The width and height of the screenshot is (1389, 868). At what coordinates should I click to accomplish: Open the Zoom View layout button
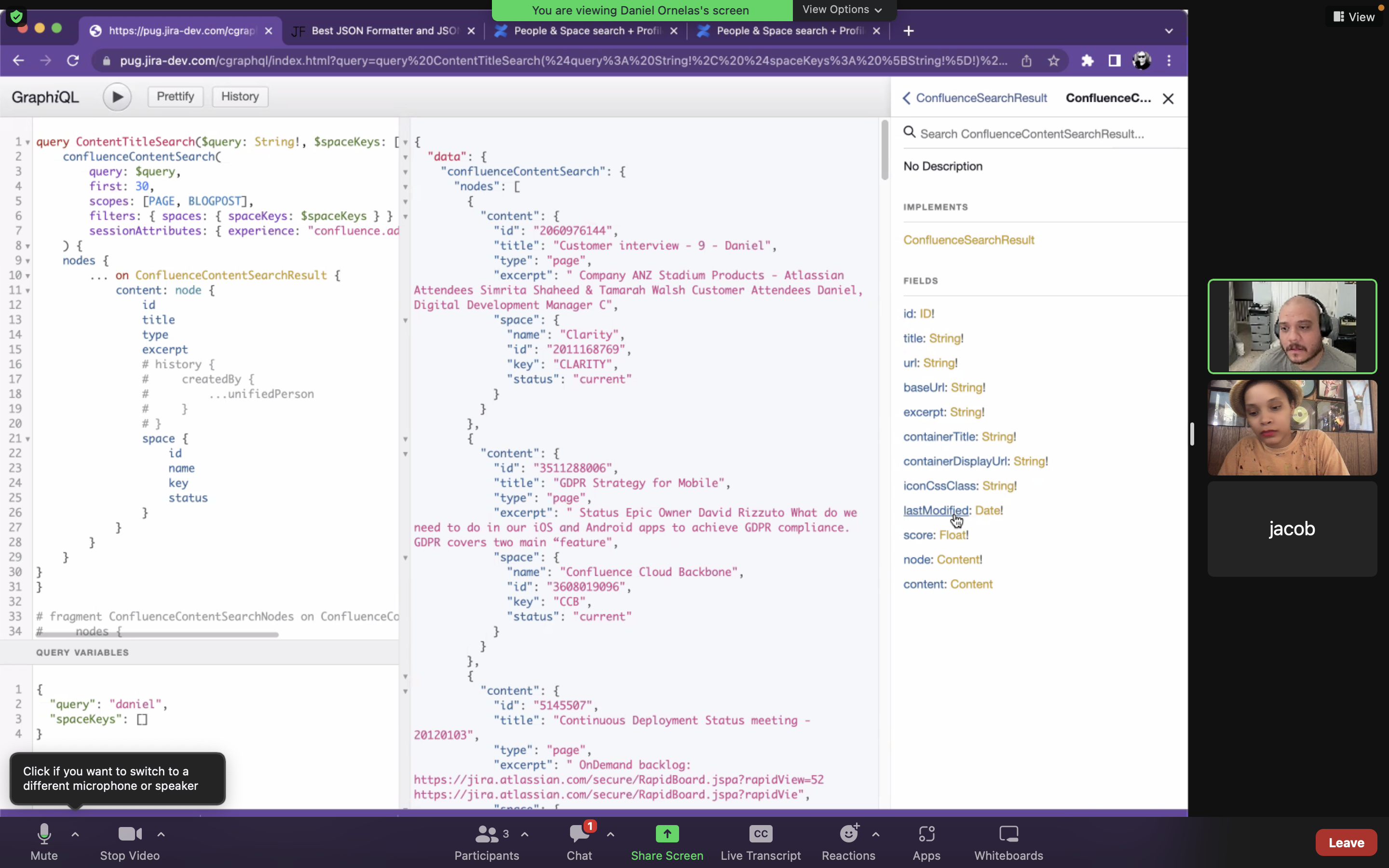coord(1353,17)
